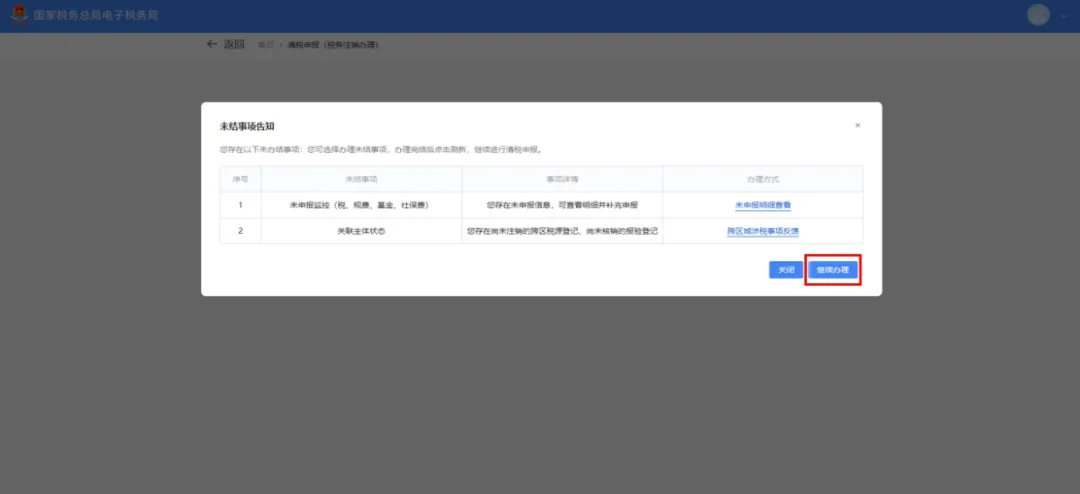The height and width of the screenshot is (494, 1080).
Task: Click the national tax bureau emblem logo
Action: coord(20,14)
